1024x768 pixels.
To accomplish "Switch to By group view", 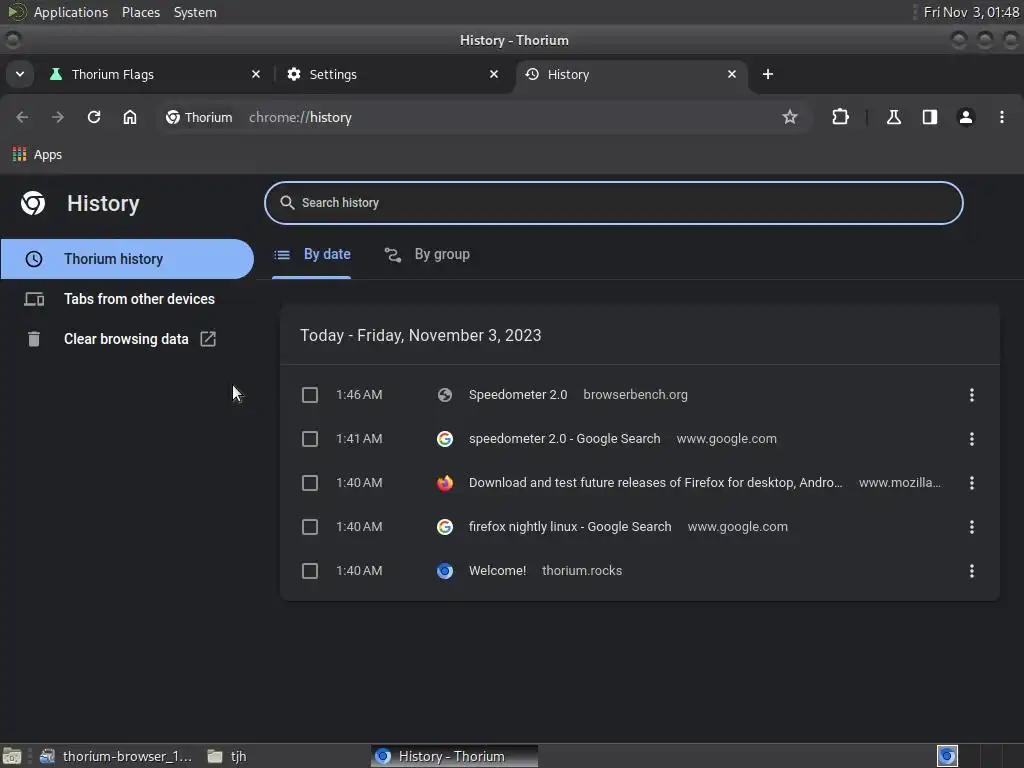I will coord(427,255).
